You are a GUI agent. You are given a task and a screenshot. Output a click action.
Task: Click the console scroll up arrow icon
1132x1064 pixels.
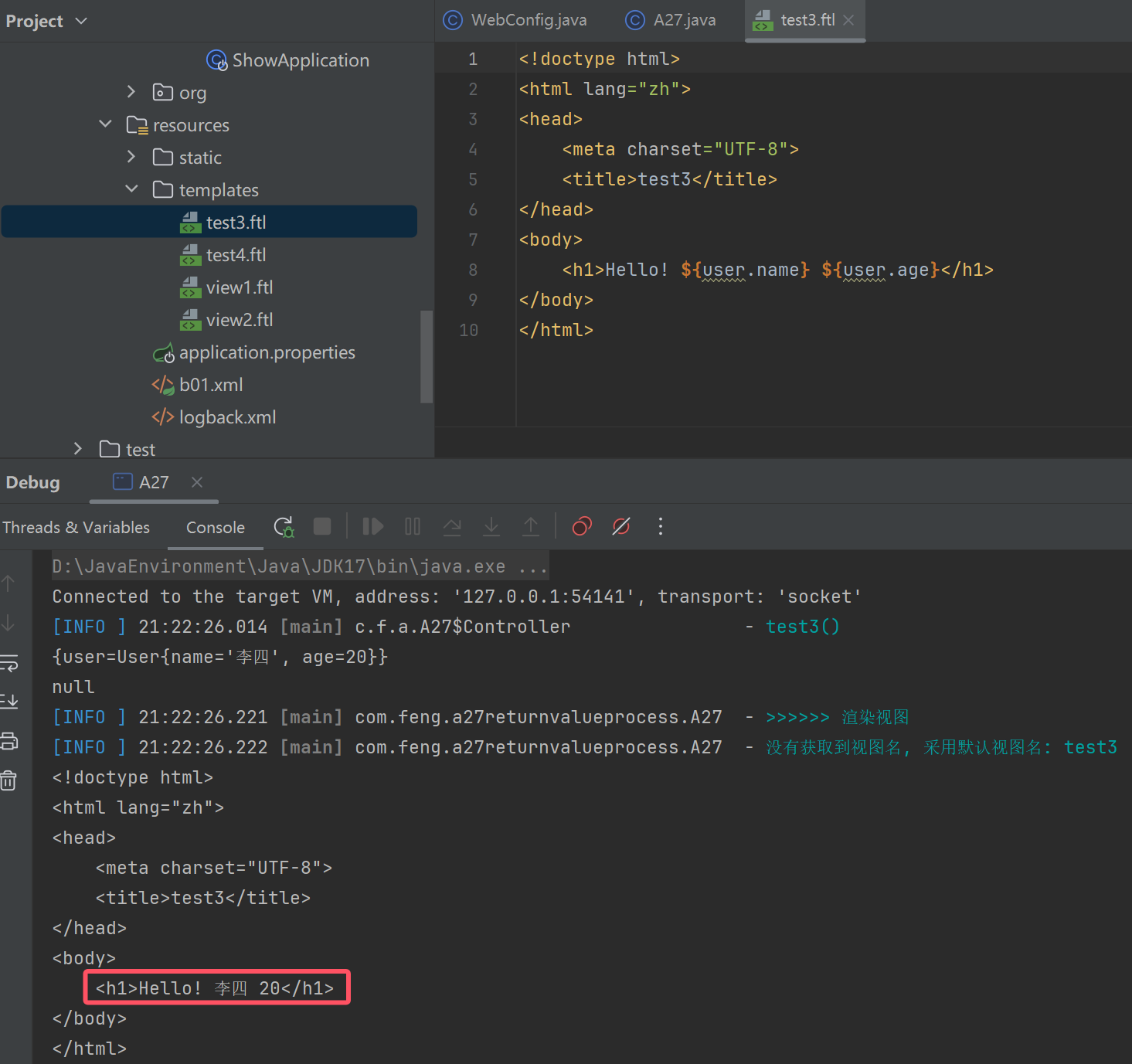click(8, 583)
